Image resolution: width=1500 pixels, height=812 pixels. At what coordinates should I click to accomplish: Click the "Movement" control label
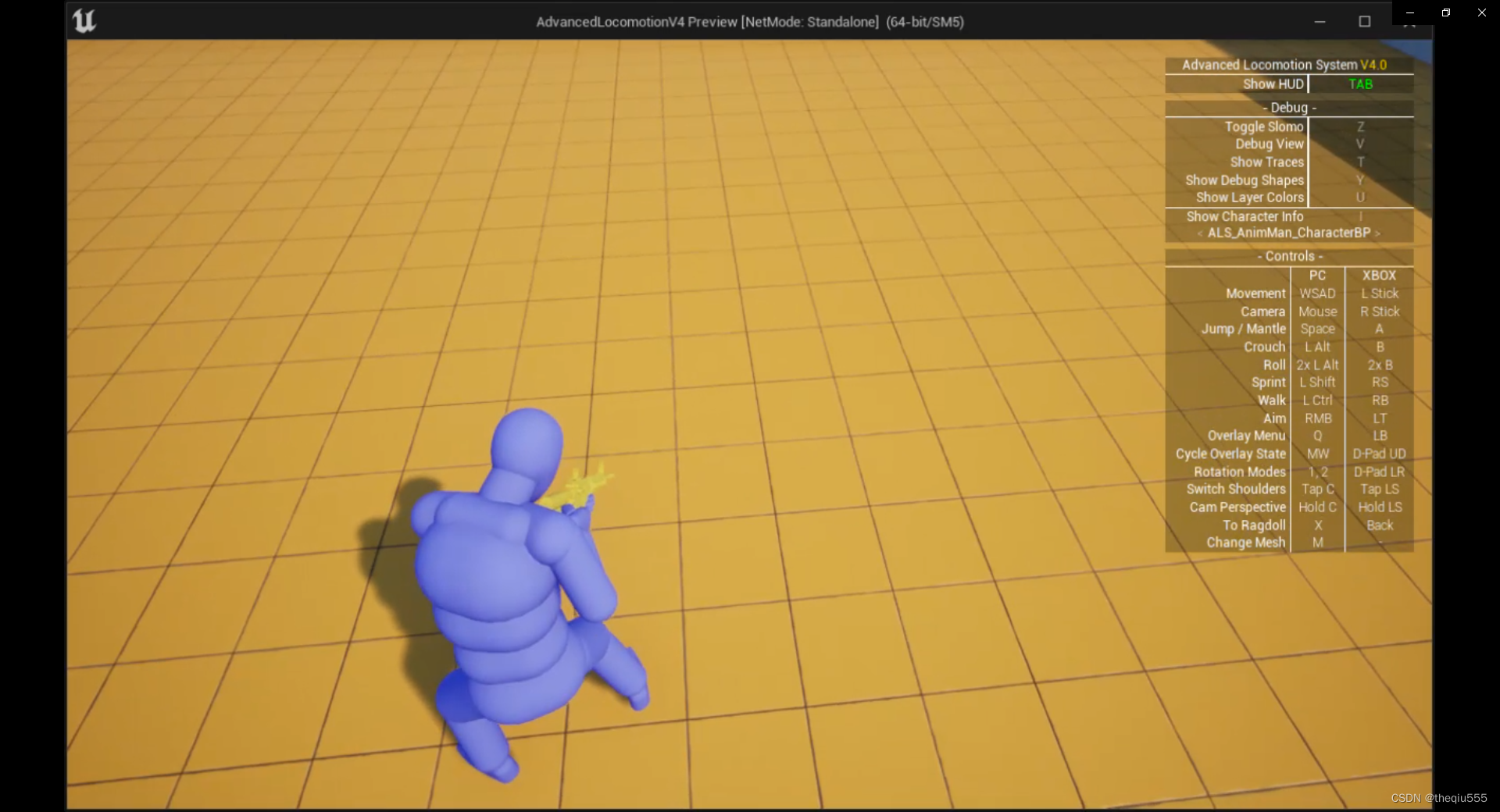tap(1255, 294)
